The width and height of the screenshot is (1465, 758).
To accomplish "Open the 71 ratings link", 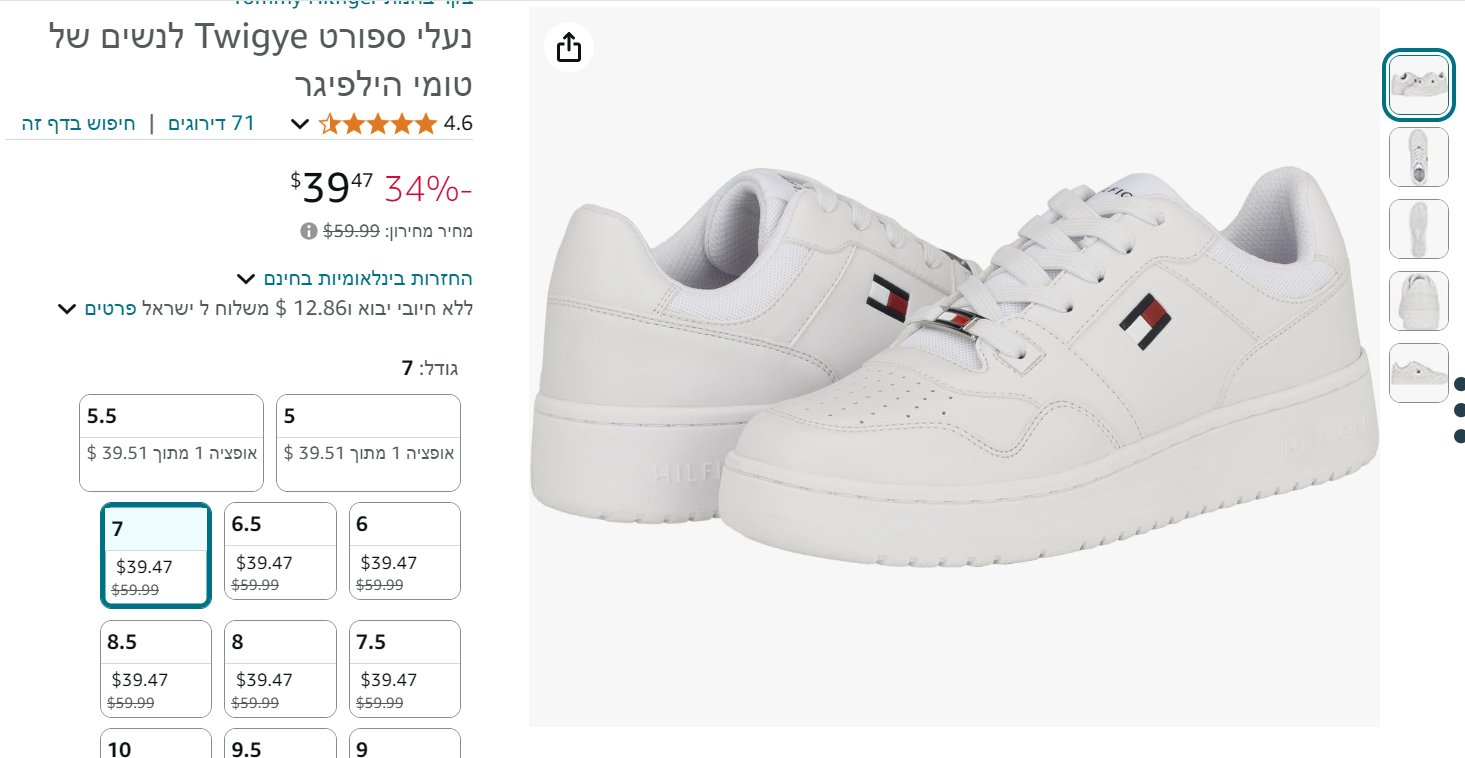I will point(212,124).
